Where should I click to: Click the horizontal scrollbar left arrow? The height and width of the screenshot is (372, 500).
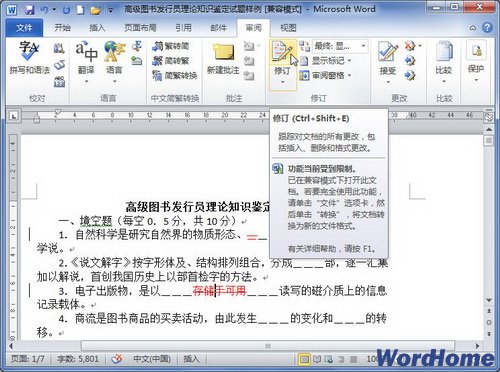(x=12, y=346)
